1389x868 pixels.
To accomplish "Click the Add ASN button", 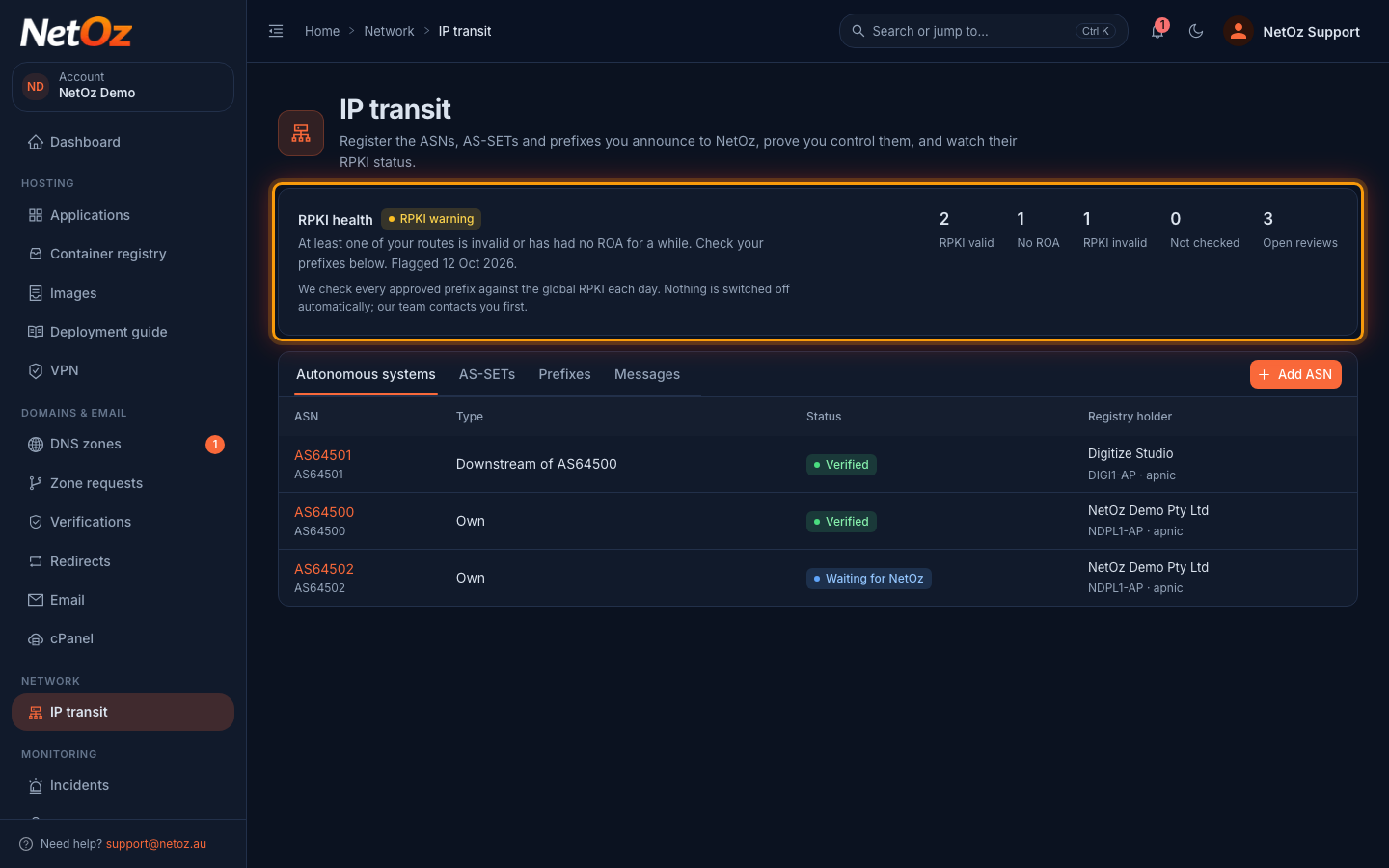I will [1295, 374].
